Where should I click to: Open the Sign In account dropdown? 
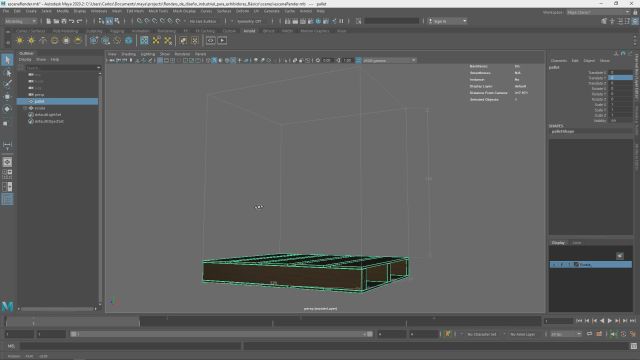coord(447,21)
